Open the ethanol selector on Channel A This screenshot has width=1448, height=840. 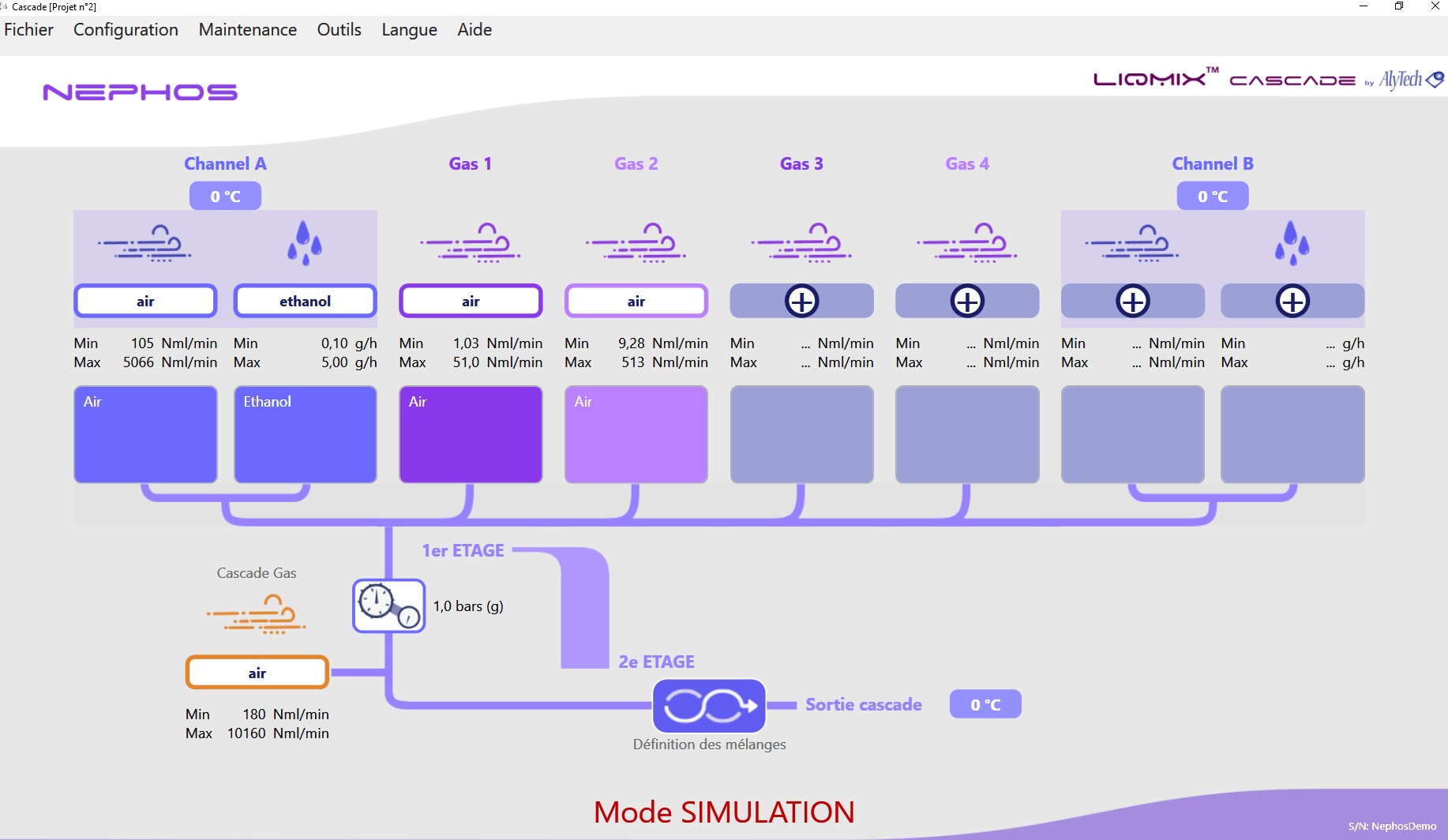305,301
